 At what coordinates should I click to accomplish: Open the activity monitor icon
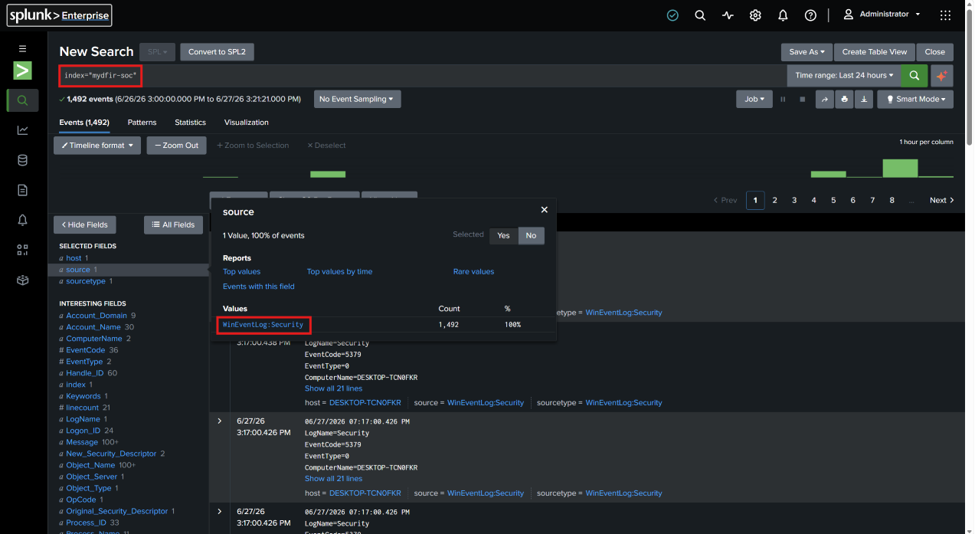tap(728, 16)
